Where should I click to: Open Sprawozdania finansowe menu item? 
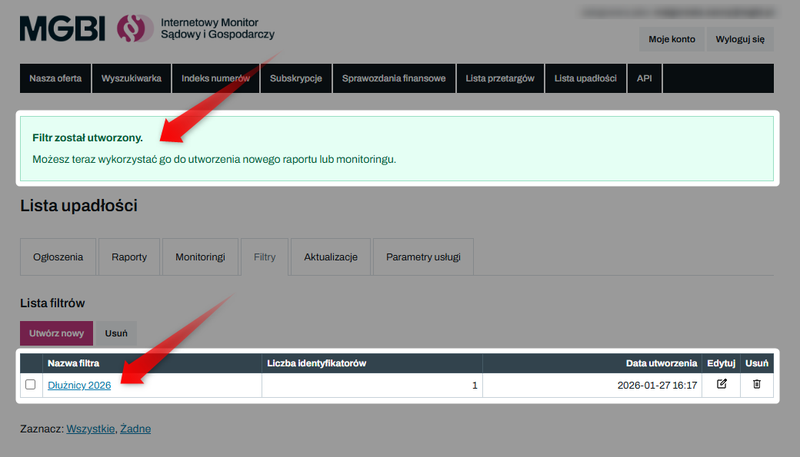pyautogui.click(x=394, y=79)
